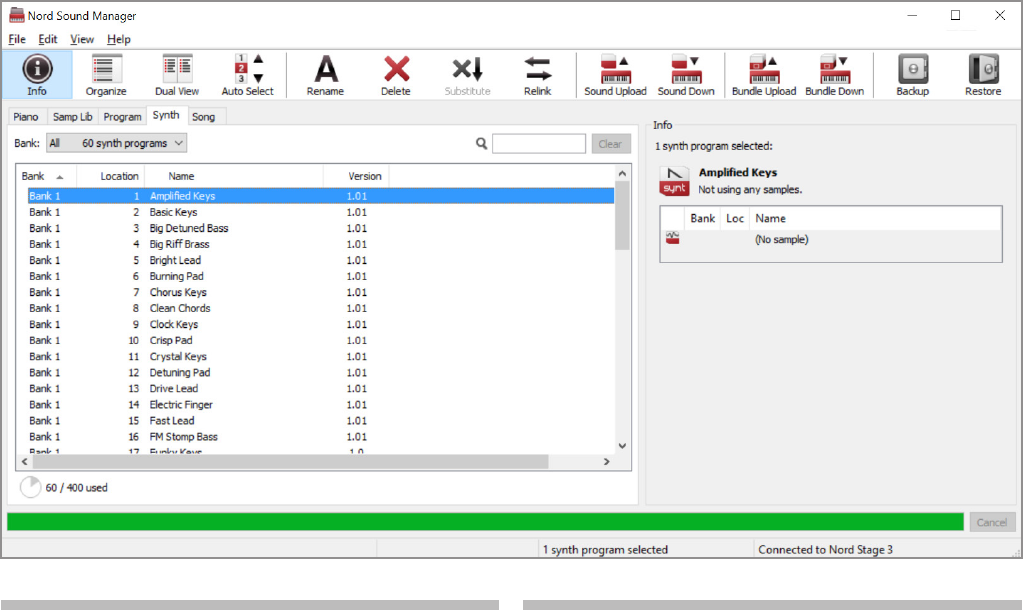
Task: Sort by the Name column header
Action: 234,176
